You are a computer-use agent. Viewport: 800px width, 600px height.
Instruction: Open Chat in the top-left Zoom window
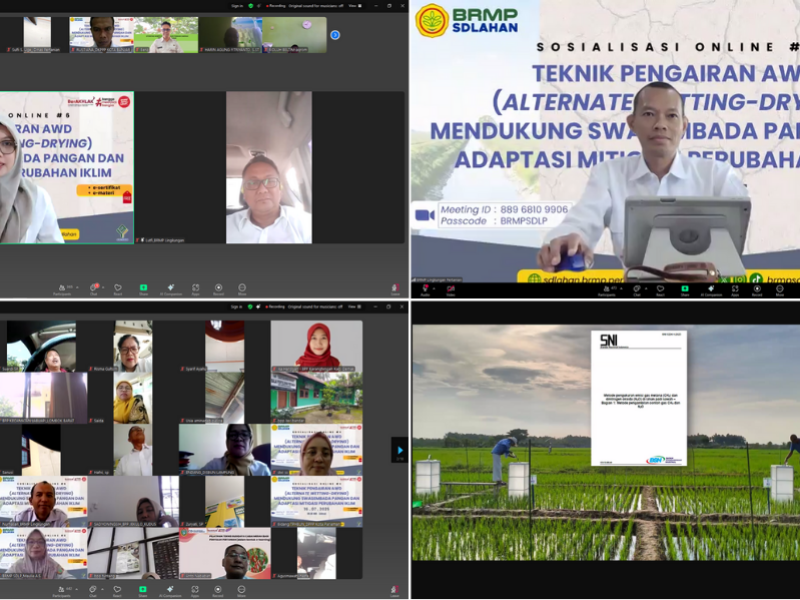(x=93, y=287)
